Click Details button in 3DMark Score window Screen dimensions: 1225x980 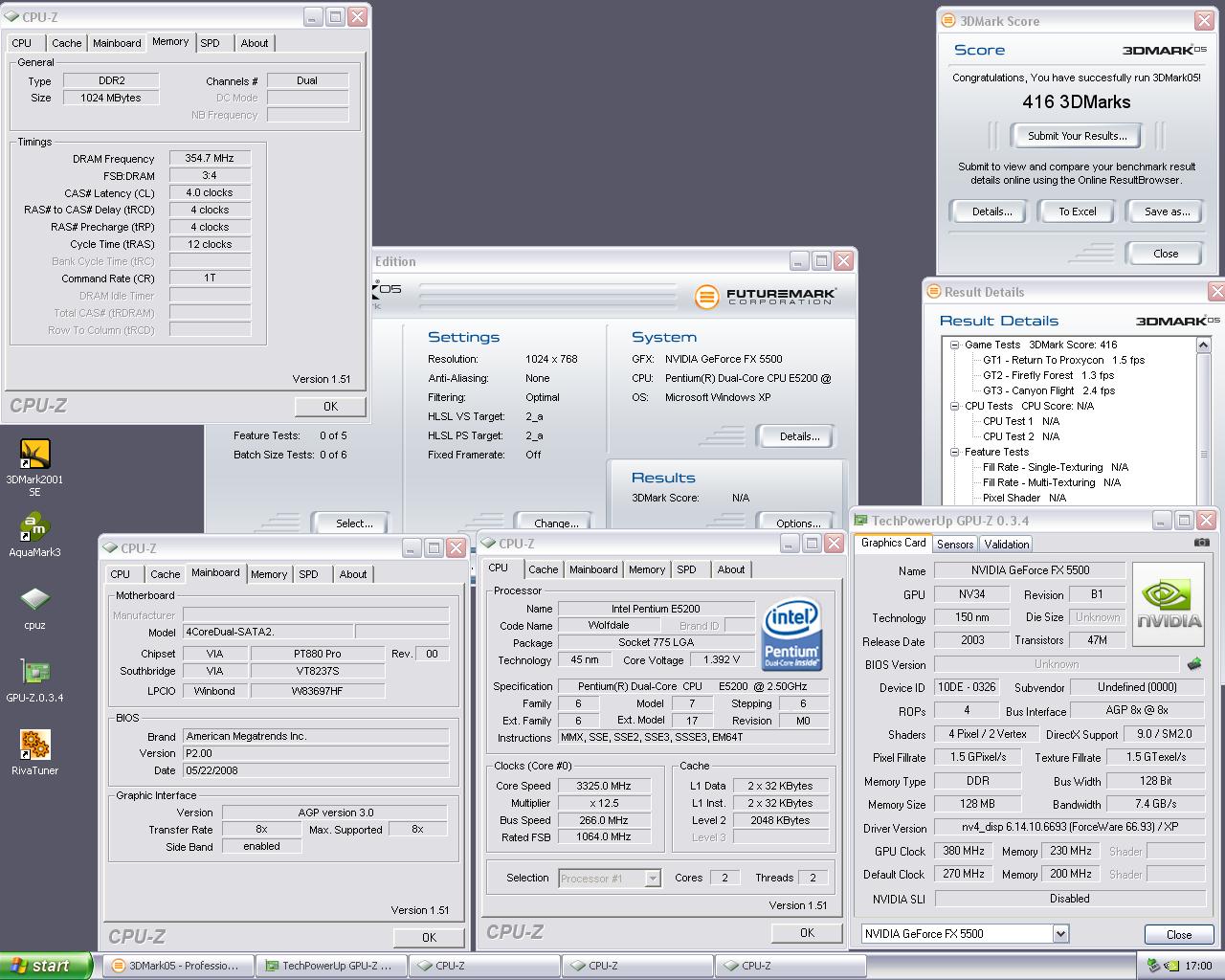tap(991, 212)
